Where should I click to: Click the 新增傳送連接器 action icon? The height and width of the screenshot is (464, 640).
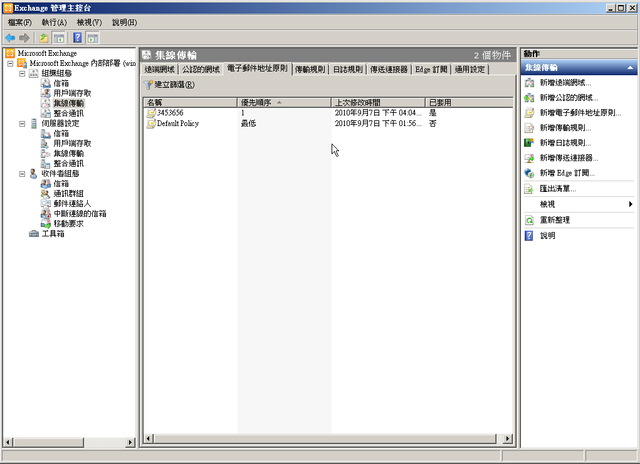point(529,158)
